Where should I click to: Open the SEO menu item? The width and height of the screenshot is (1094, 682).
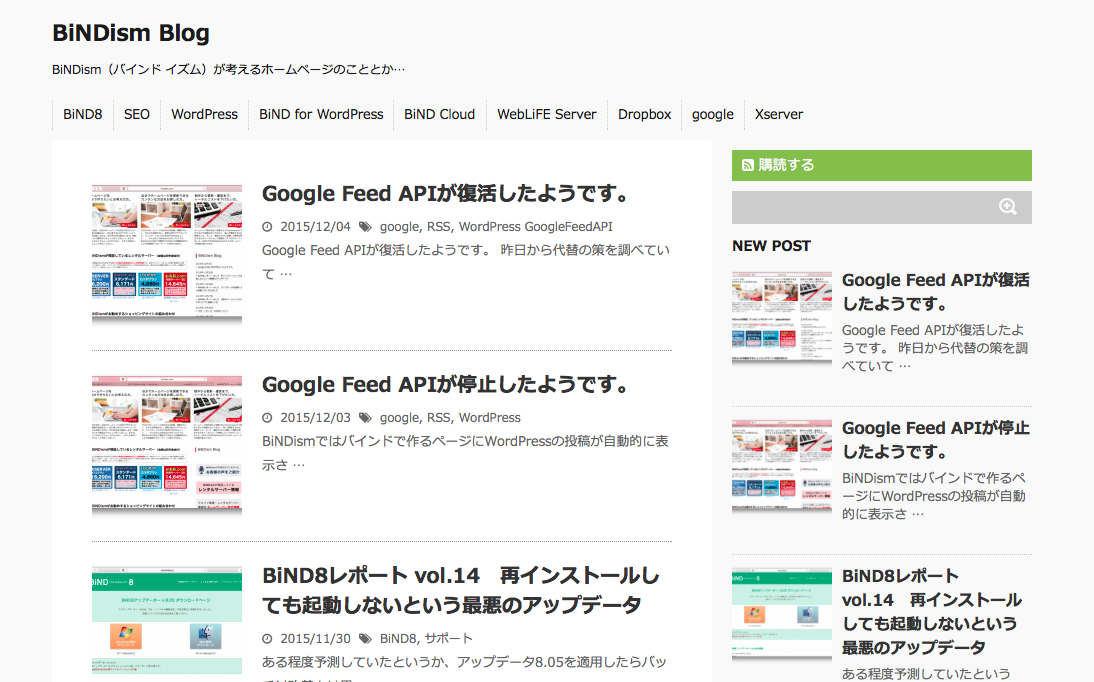(x=137, y=114)
